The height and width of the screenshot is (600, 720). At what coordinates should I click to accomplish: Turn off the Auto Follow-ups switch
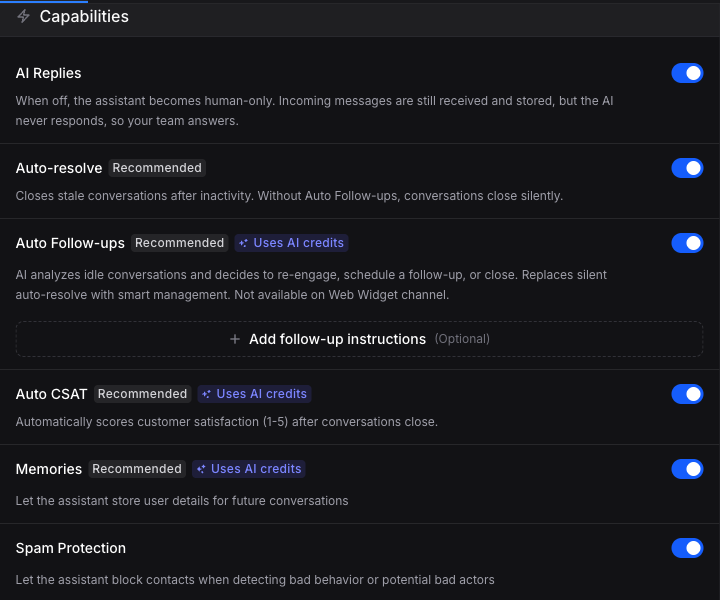point(687,243)
